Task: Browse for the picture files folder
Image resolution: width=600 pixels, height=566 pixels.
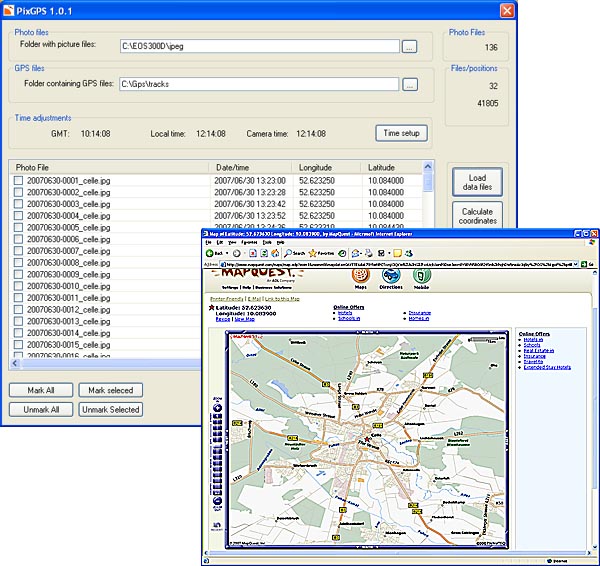Action: [x=409, y=47]
